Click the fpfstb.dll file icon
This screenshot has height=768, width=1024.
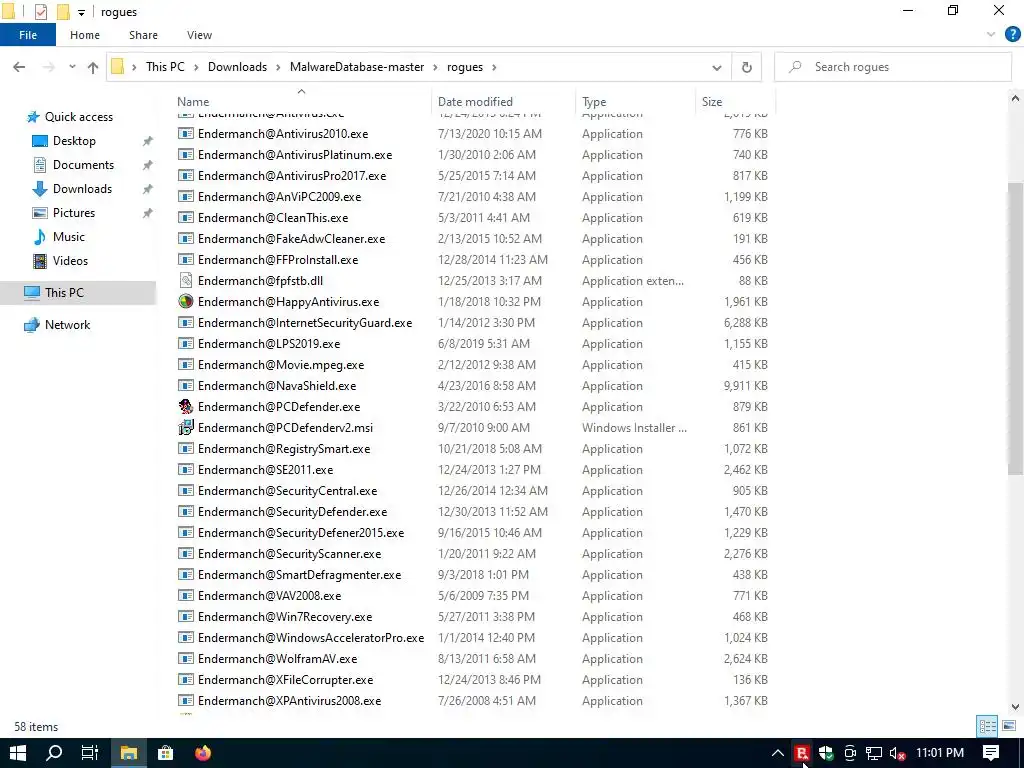point(186,281)
